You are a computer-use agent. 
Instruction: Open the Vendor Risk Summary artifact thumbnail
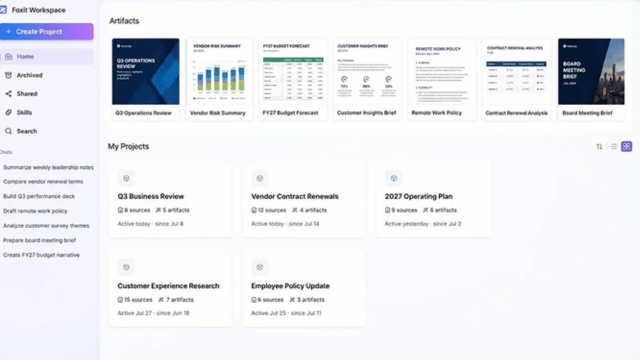coord(220,71)
